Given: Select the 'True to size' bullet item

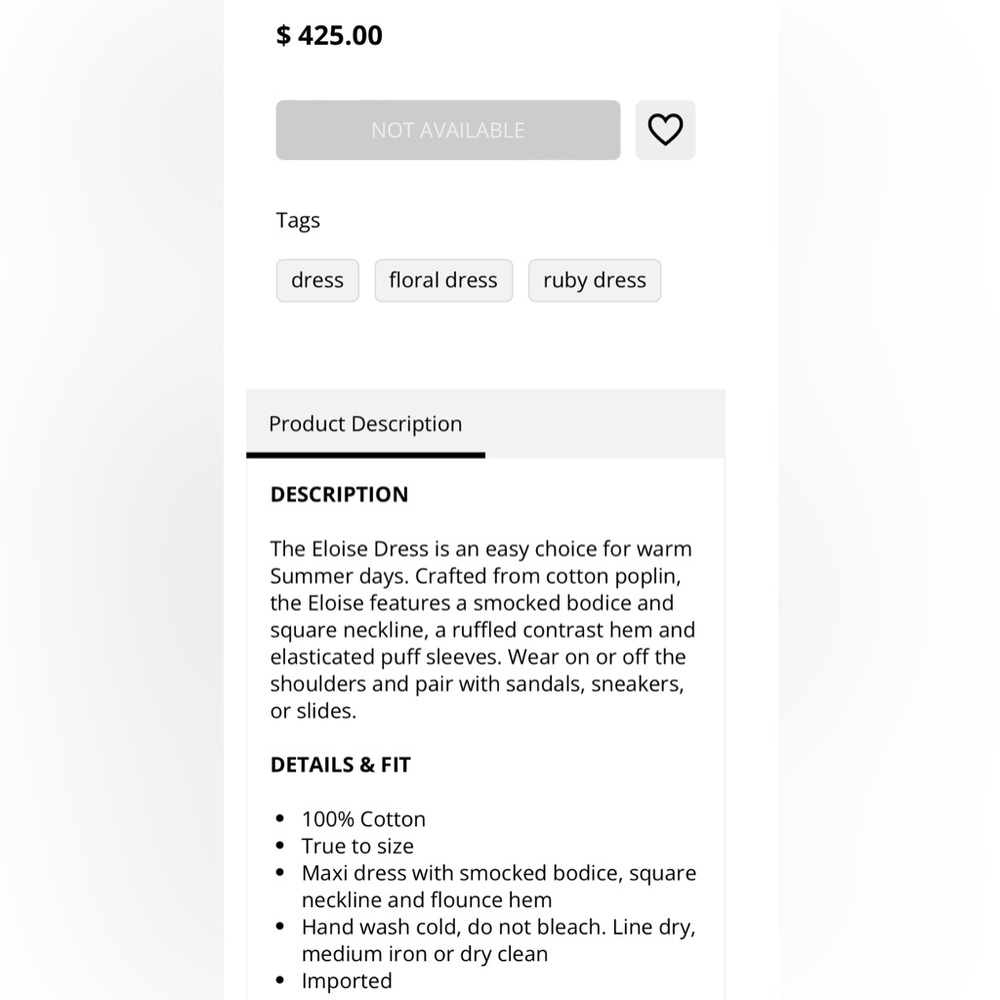Looking at the screenshot, I should point(358,846).
